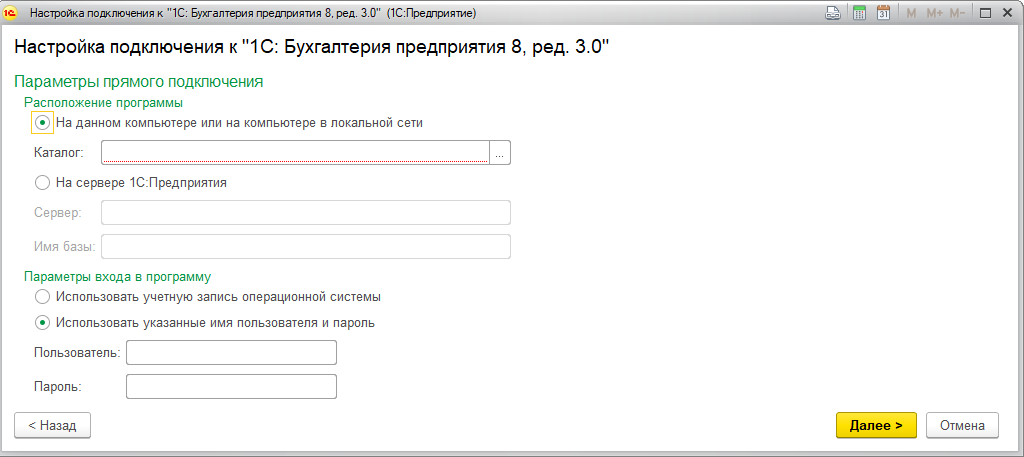Click into the Пользователь text field

coord(231,353)
